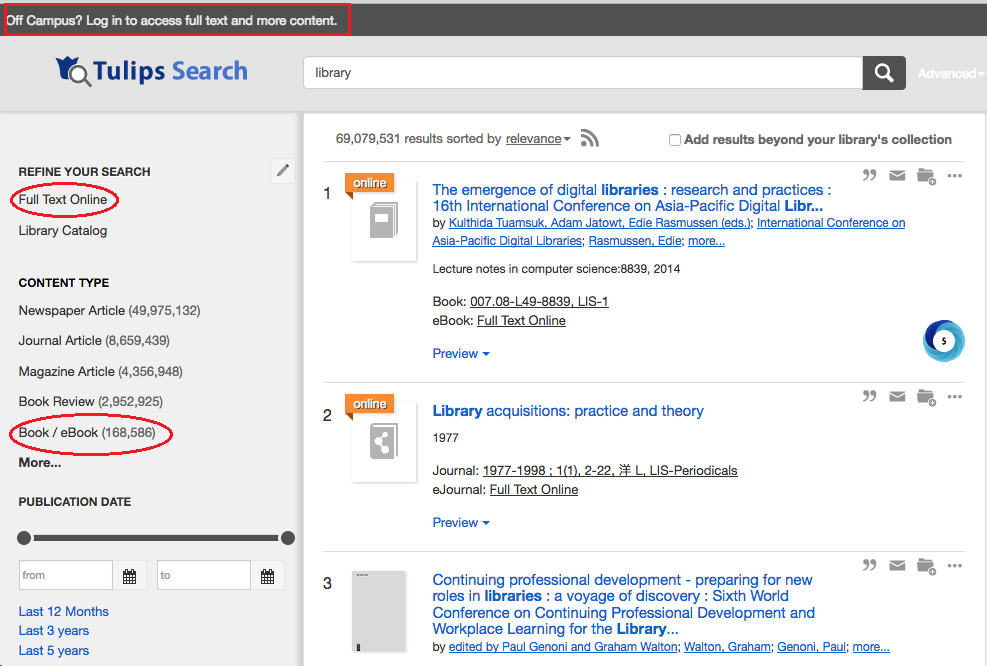Filter by Book / eBook content type
Image resolution: width=987 pixels, height=666 pixels.
coord(87,432)
